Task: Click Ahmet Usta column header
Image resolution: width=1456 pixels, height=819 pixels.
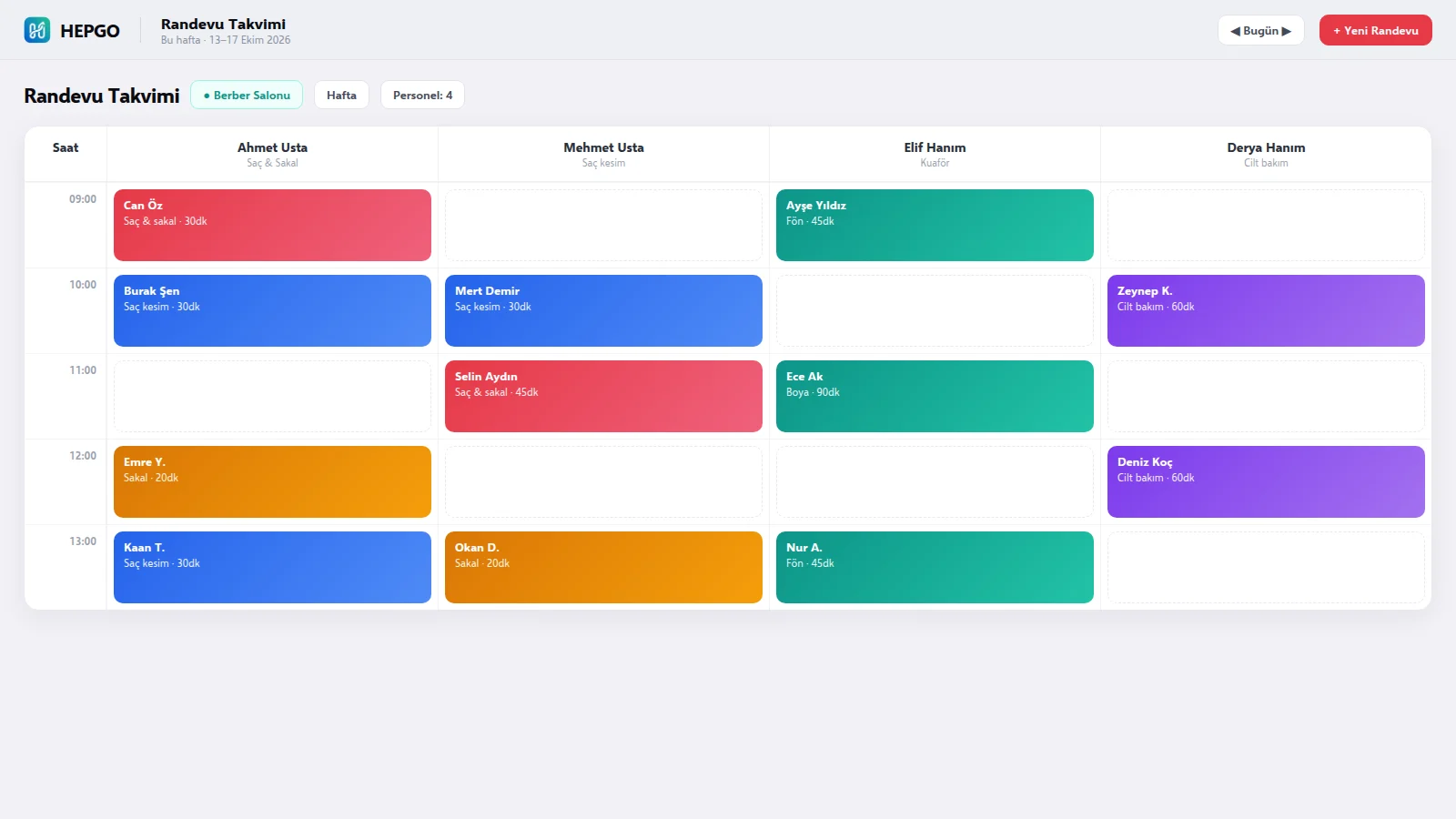Action: 272,154
